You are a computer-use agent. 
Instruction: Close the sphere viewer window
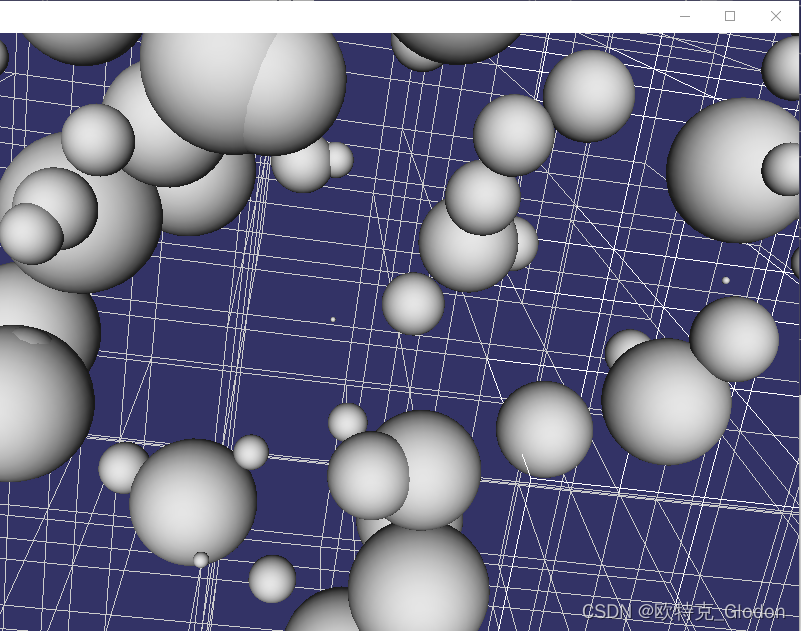coord(775,16)
